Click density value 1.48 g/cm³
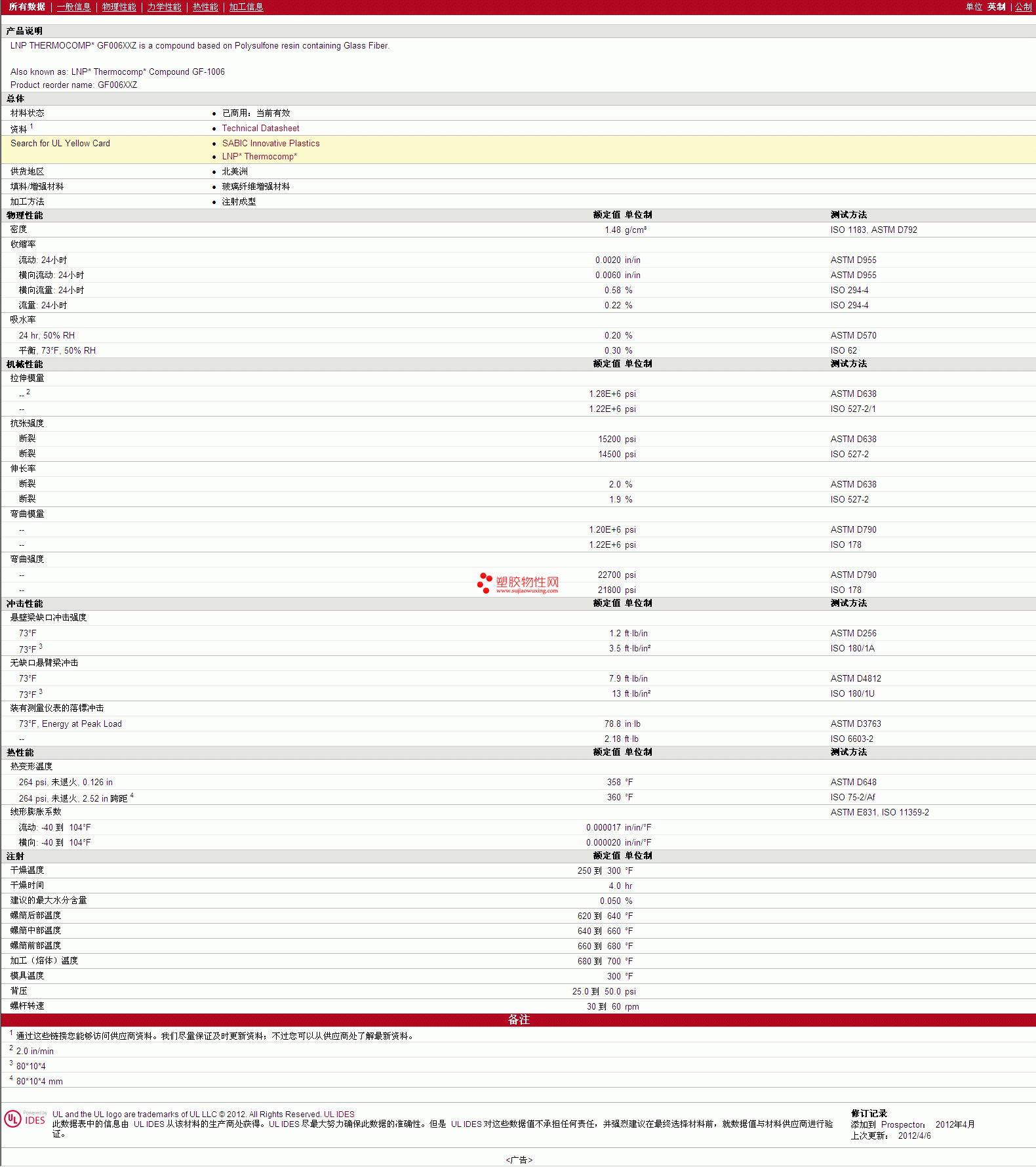 click(x=626, y=230)
